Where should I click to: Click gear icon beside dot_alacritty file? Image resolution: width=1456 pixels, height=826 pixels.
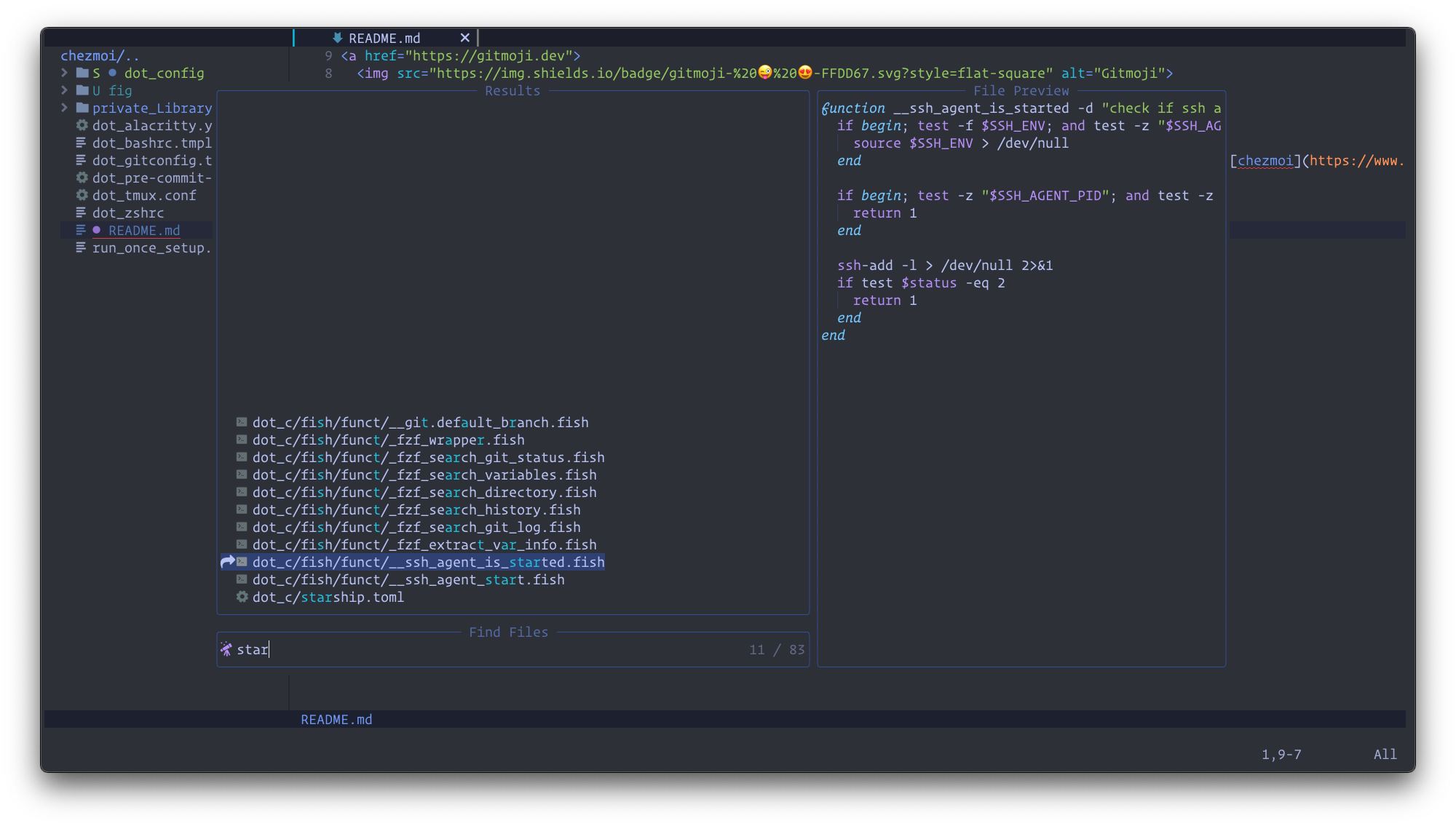click(82, 125)
